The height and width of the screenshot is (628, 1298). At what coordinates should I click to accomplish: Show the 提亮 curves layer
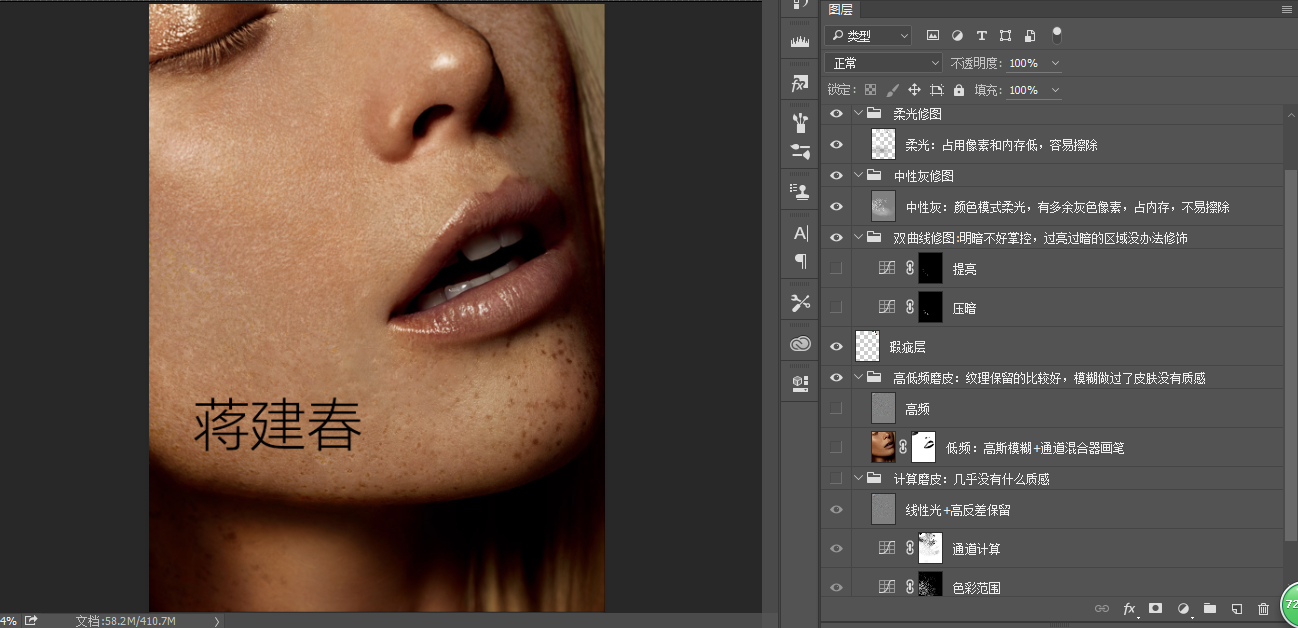(836, 268)
